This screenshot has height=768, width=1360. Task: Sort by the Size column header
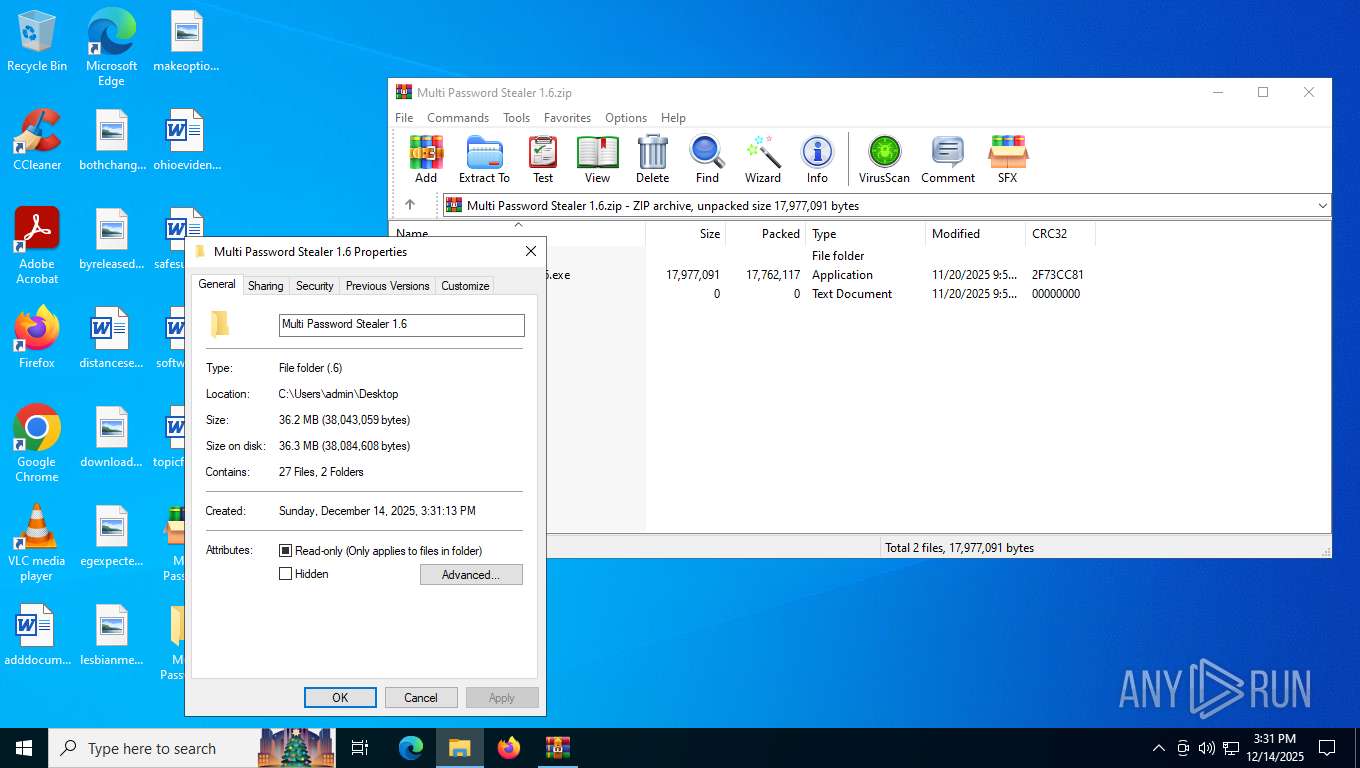685,234
